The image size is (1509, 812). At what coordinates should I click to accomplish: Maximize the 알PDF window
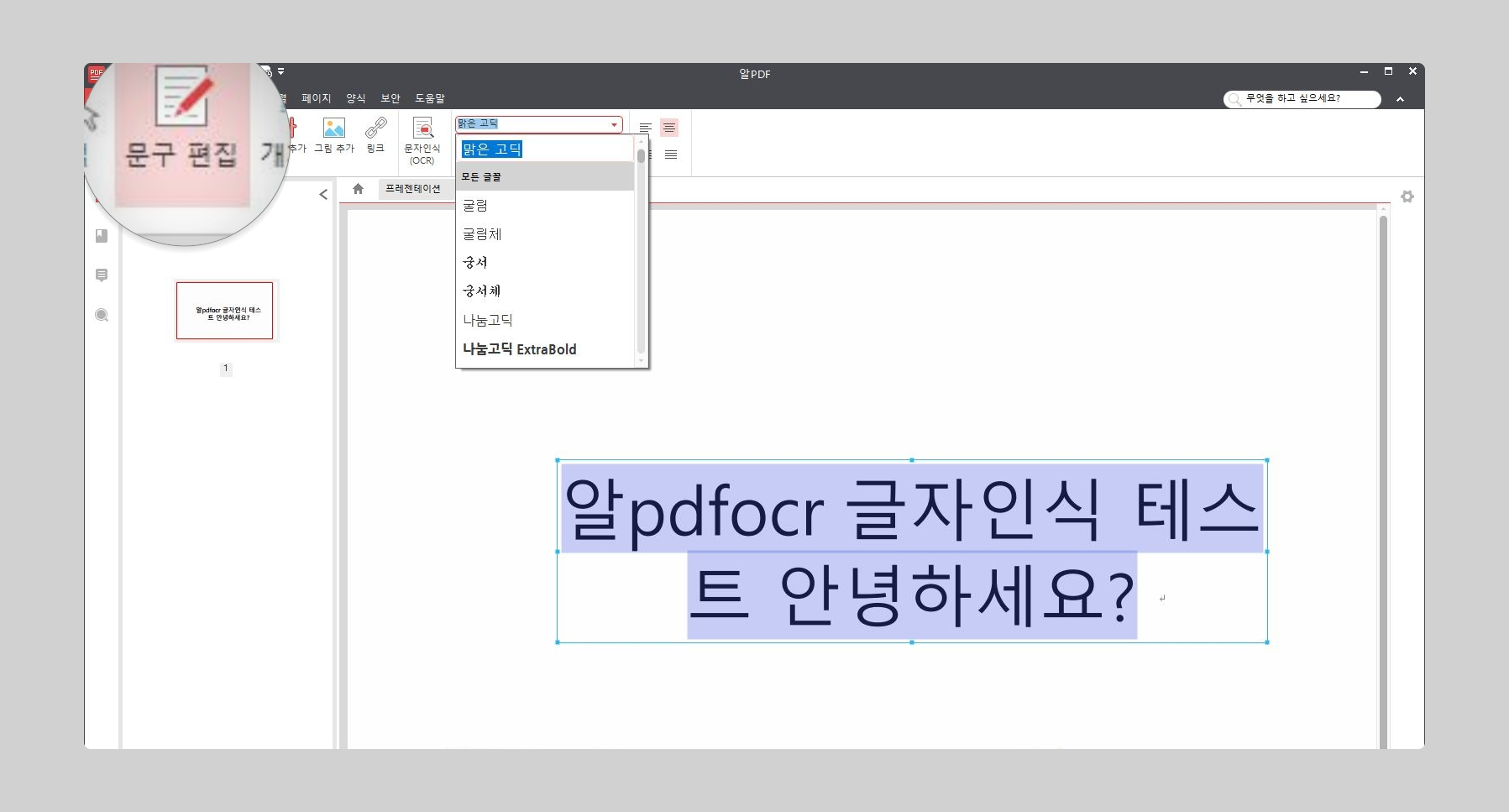(x=1388, y=71)
